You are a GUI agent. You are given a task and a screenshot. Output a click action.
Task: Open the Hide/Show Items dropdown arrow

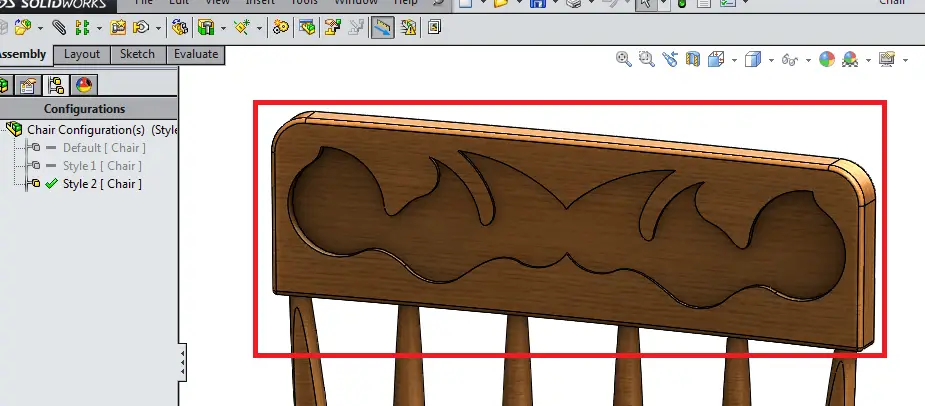[808, 60]
